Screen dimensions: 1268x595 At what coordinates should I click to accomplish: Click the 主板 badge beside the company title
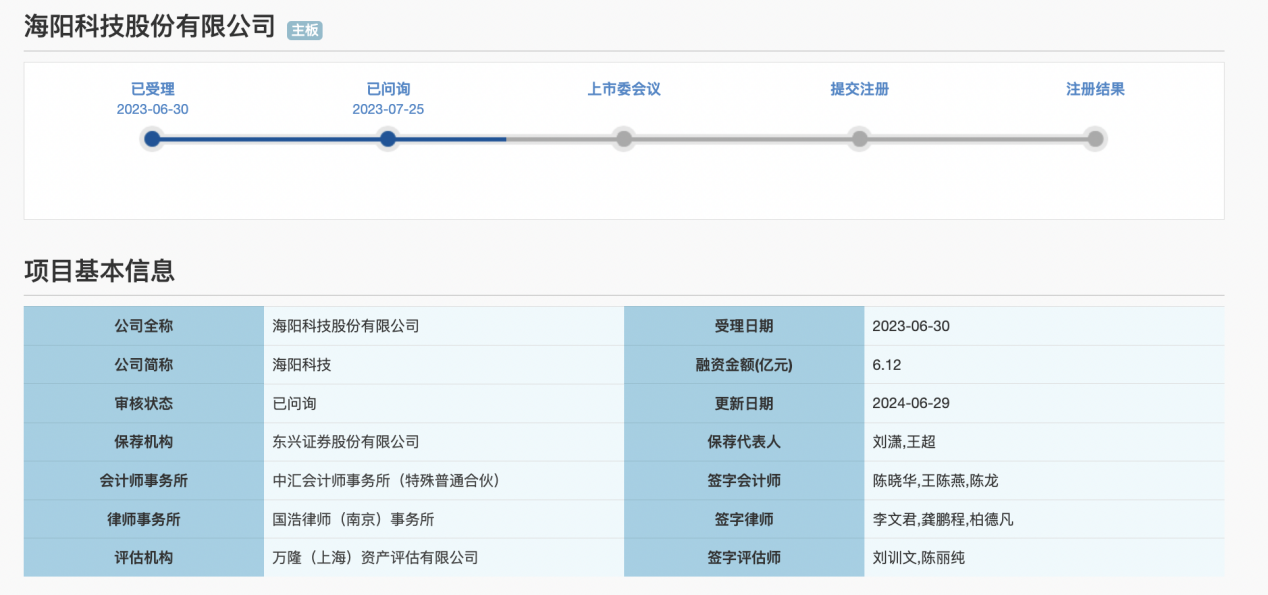coord(305,30)
